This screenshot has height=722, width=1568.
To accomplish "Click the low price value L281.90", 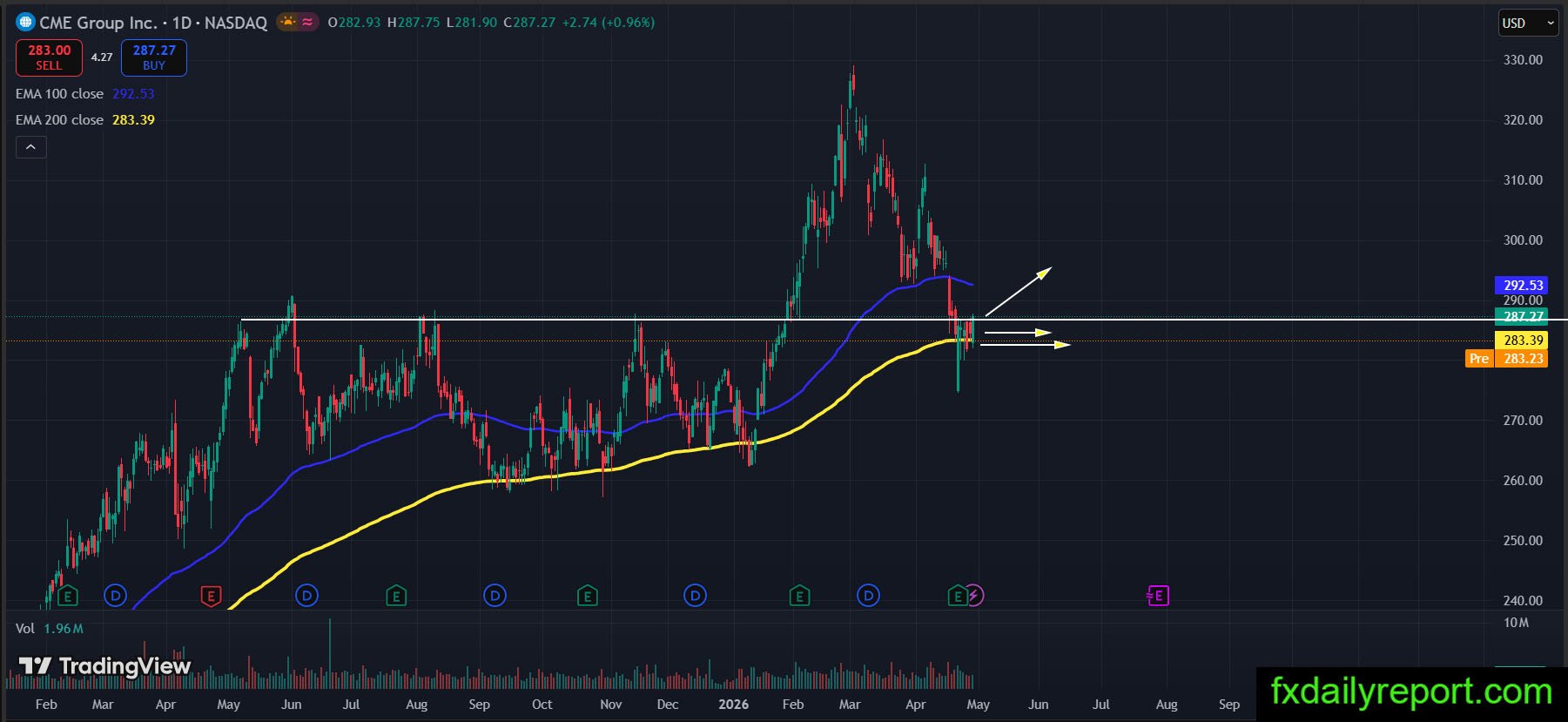I will point(472,23).
